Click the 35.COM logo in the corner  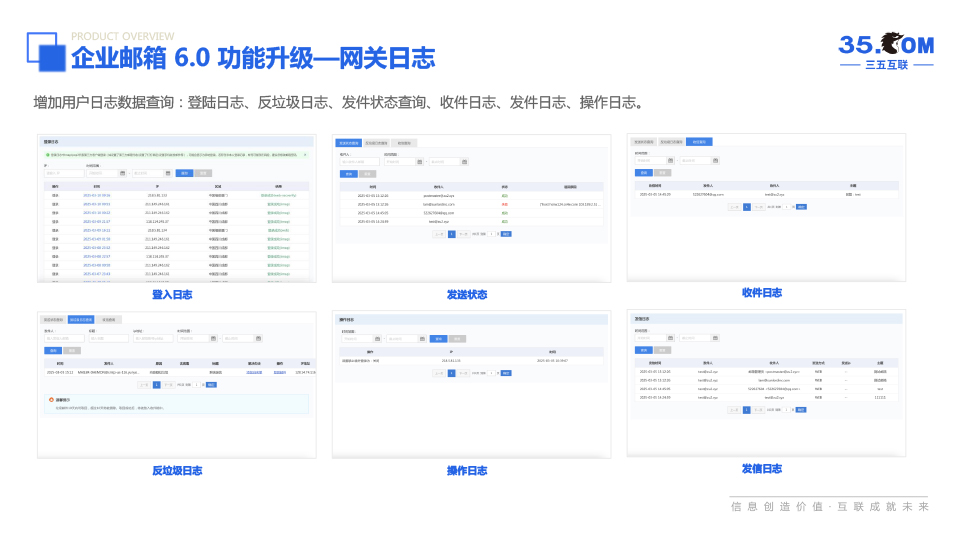pyautogui.click(x=885, y=50)
